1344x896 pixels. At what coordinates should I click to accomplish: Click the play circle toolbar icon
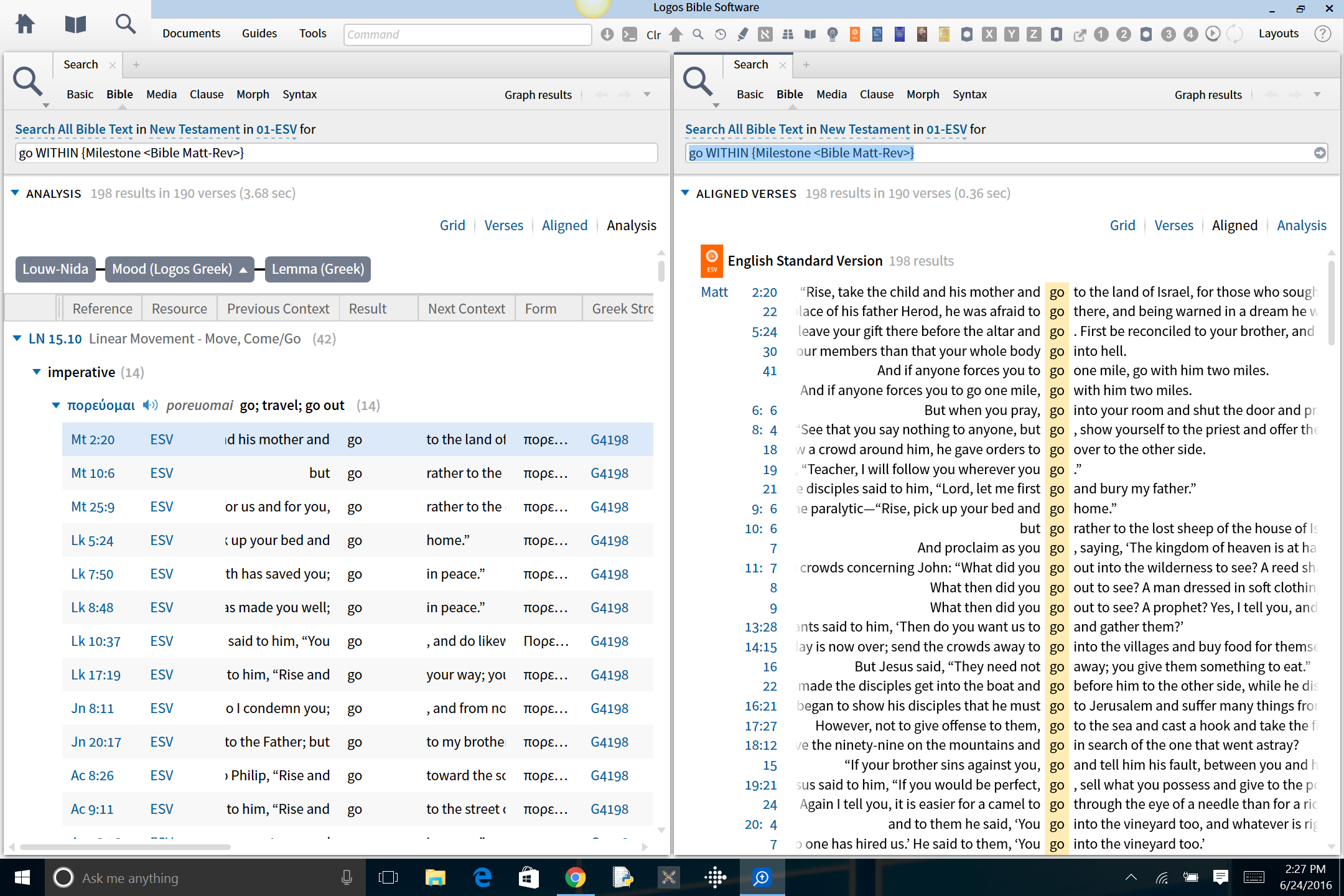pos(1213,34)
